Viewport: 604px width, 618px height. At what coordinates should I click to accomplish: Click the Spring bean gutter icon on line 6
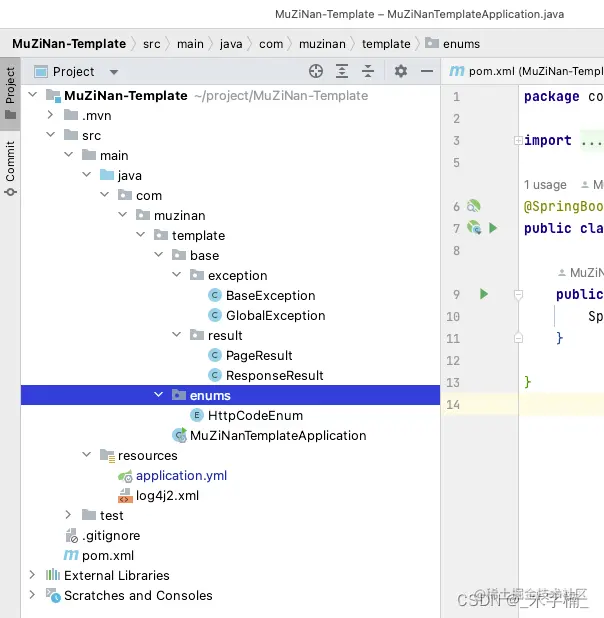tap(474, 206)
